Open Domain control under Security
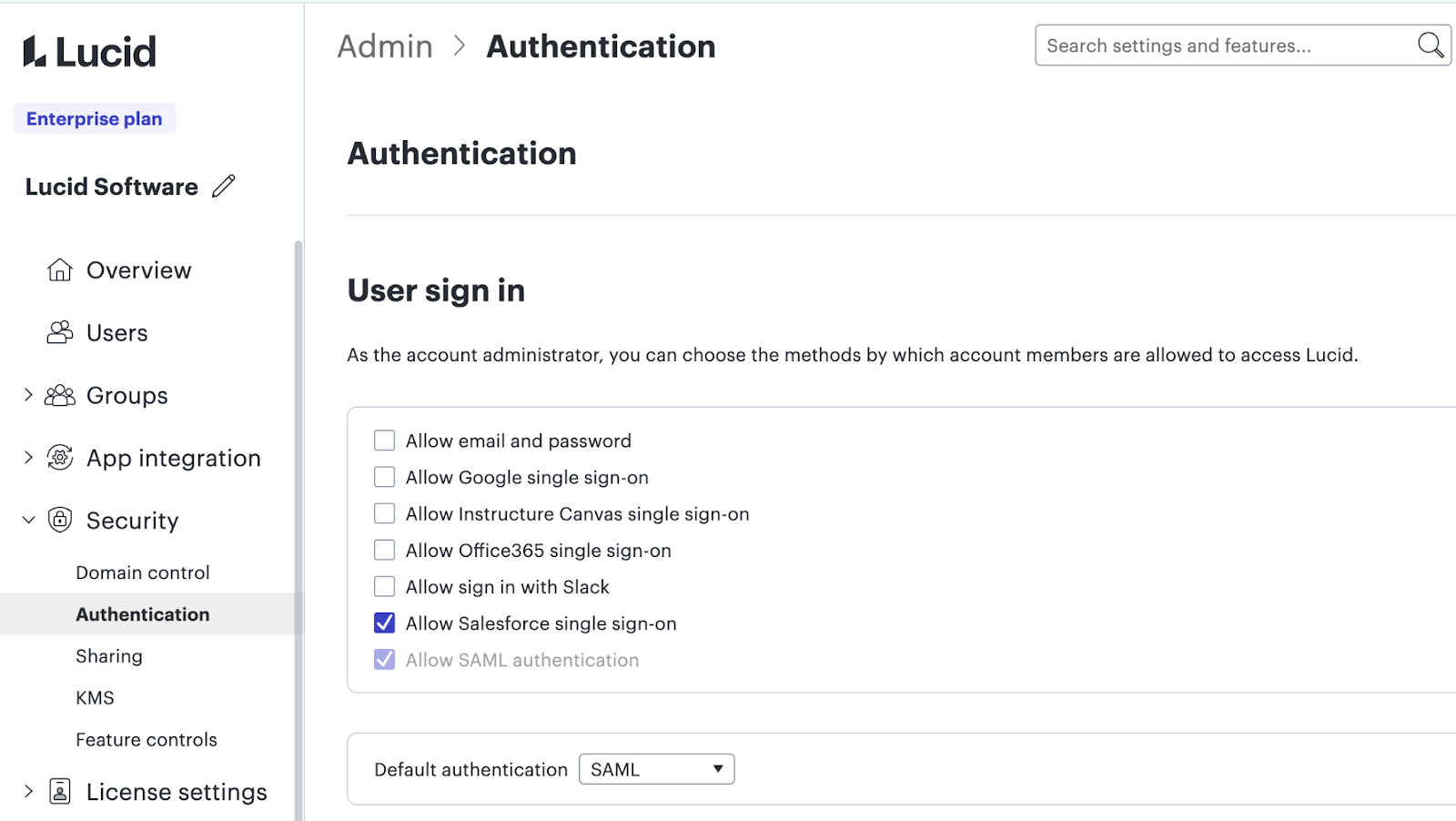Viewport: 1456px width, 821px height. tap(143, 573)
